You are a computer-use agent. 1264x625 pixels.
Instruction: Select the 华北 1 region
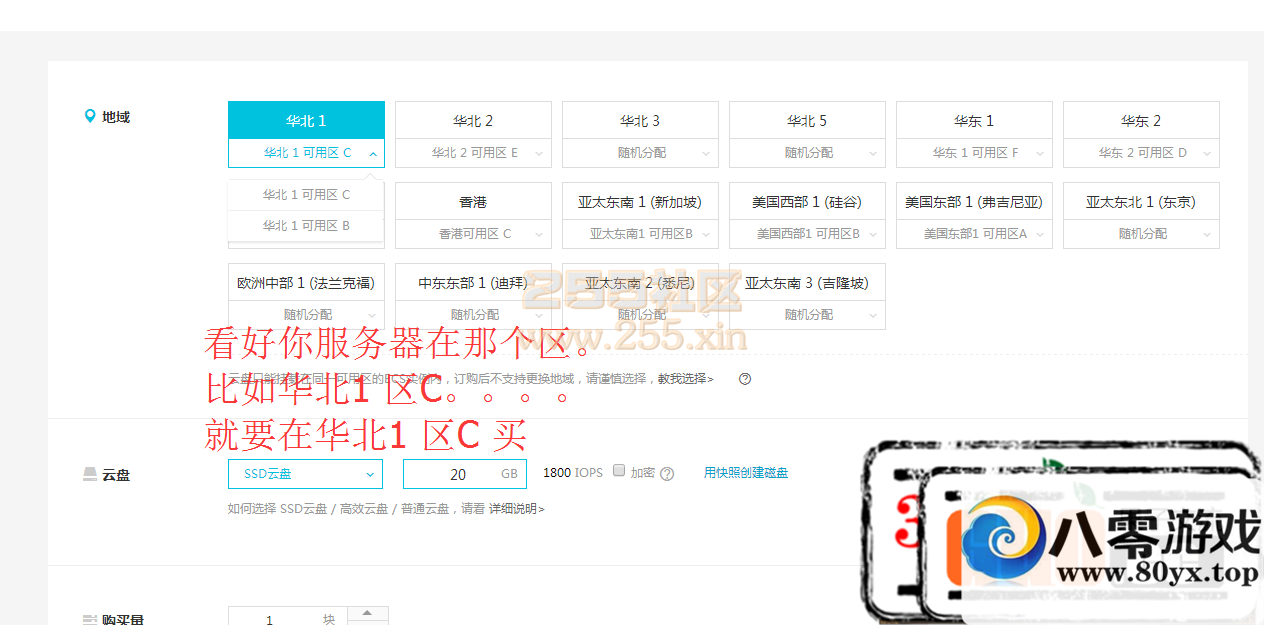pyautogui.click(x=306, y=120)
